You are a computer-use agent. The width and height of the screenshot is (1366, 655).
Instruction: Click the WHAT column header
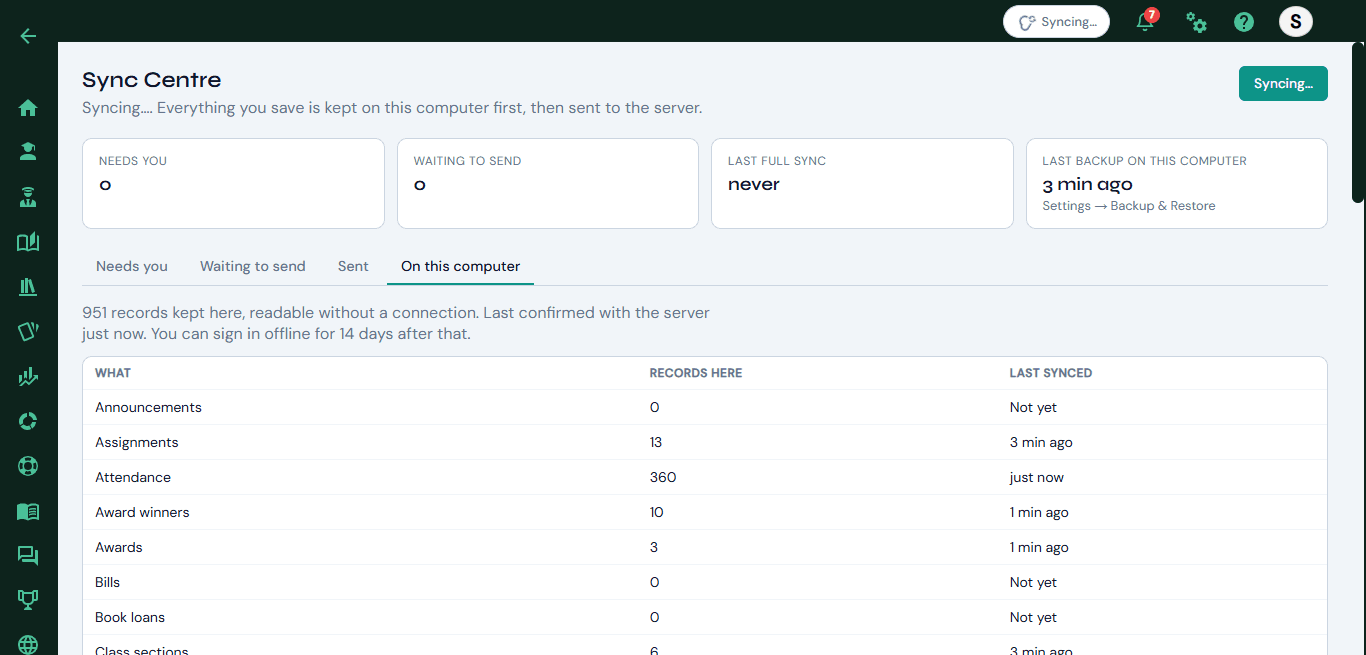click(113, 373)
